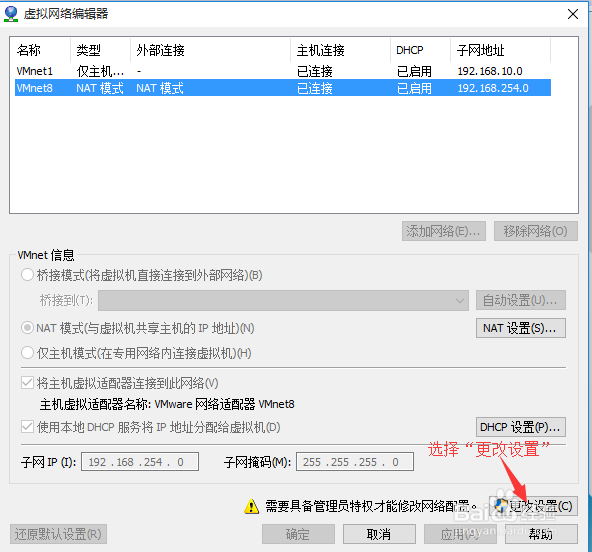Click in the 子网掩码 field
Image resolution: width=592 pixels, height=552 pixels.
355,462
